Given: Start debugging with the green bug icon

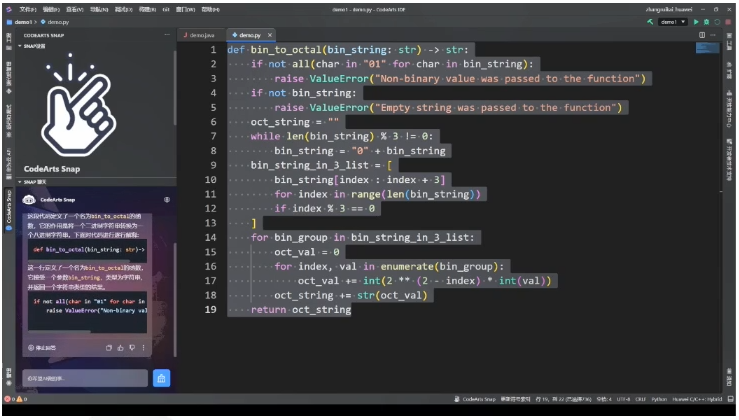Looking at the screenshot, I should click(x=706, y=22).
